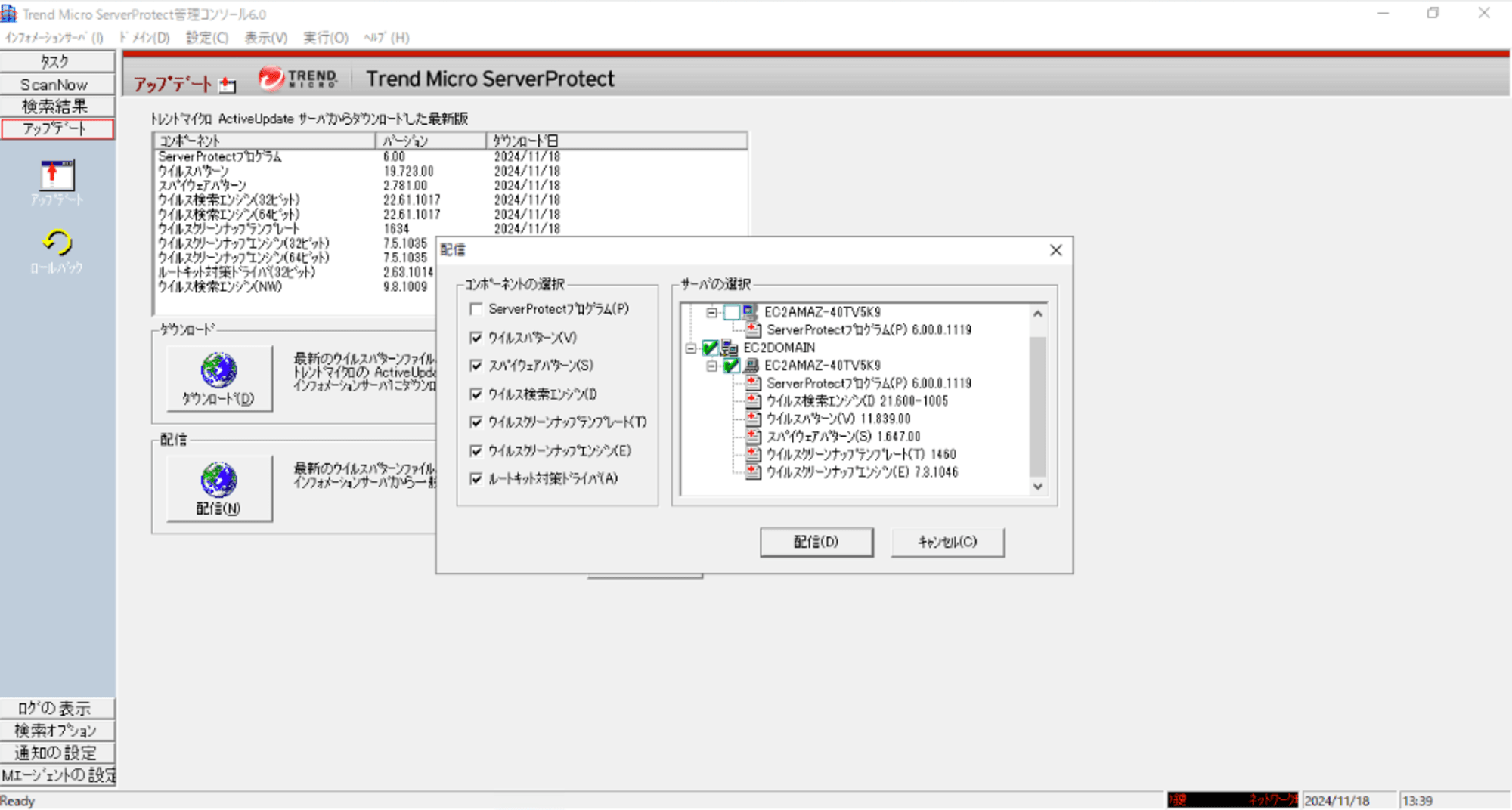1512x810 pixels.
Task: Open the インフォメーションサーバ(I) menu
Action: click(54, 38)
